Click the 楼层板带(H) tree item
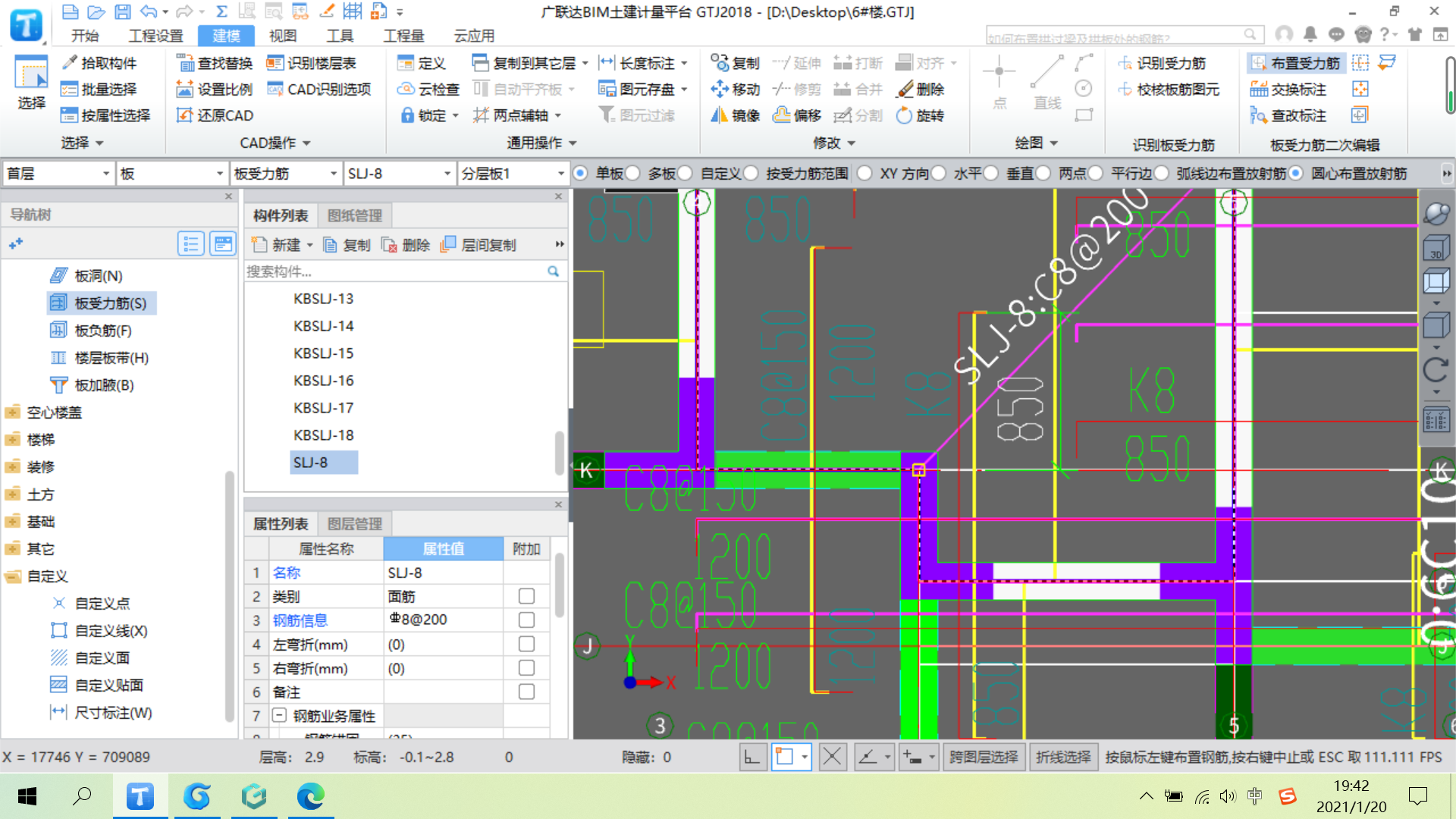 point(99,358)
